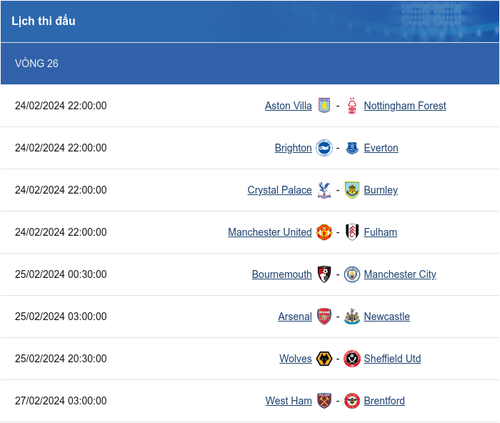
Task: Follow the West Ham team link
Action: (x=289, y=401)
